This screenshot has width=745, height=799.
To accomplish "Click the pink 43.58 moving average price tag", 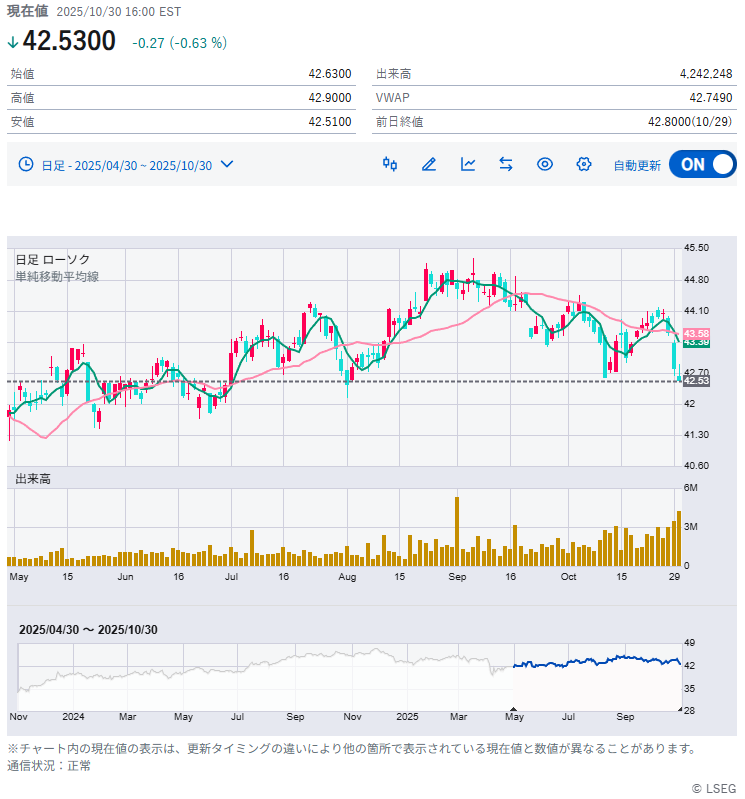I will [696, 333].
